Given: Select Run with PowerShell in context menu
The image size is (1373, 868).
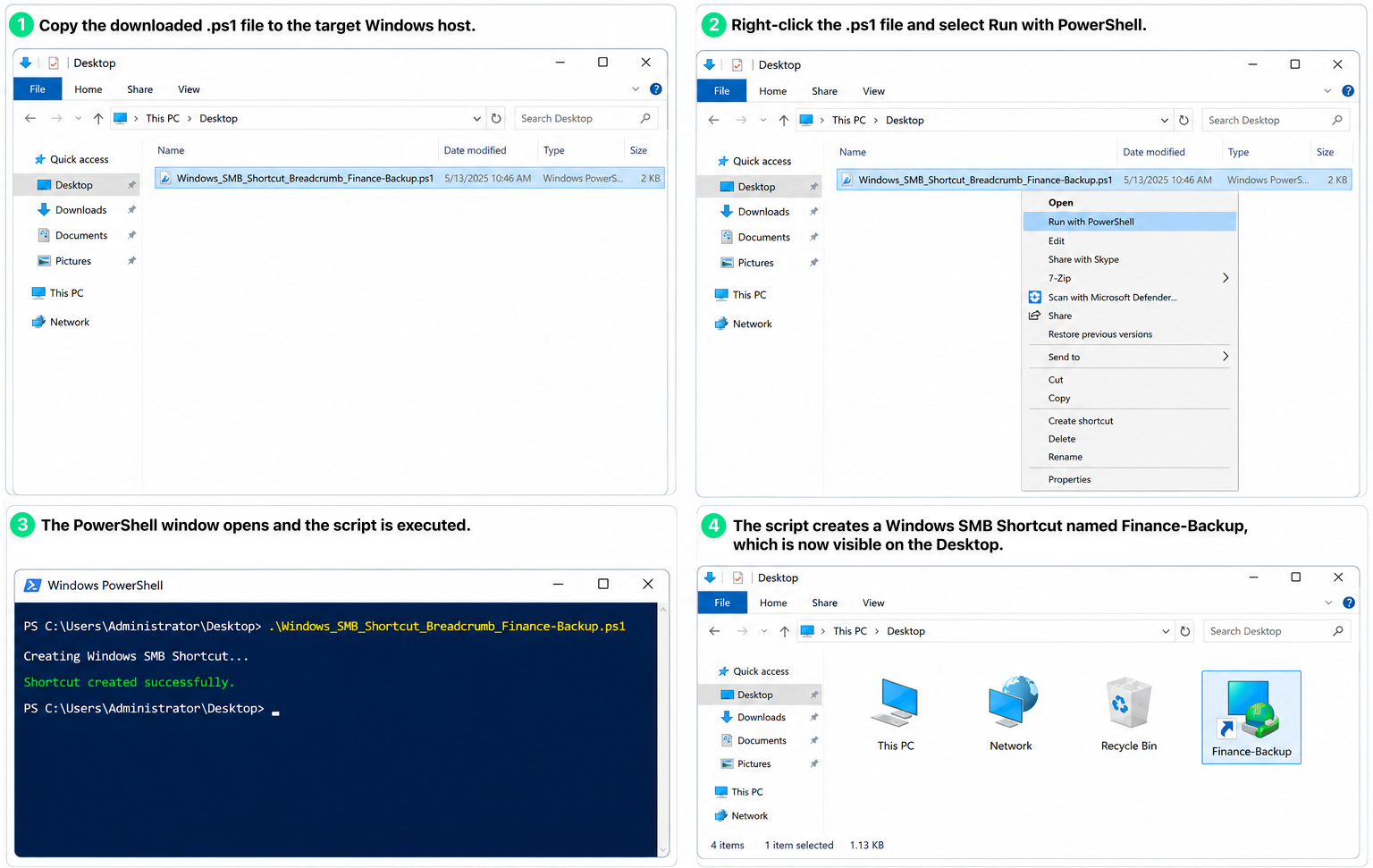Looking at the screenshot, I should pos(1129,222).
